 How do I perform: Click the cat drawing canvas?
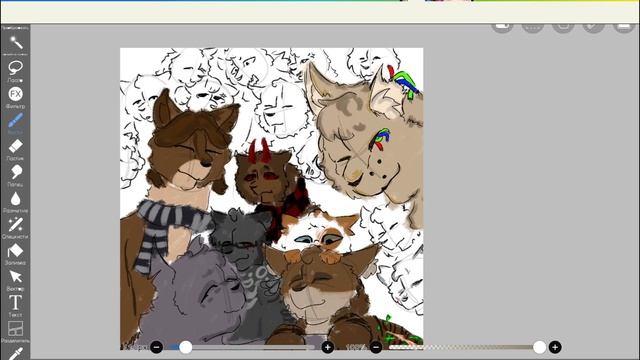pyautogui.click(x=271, y=199)
